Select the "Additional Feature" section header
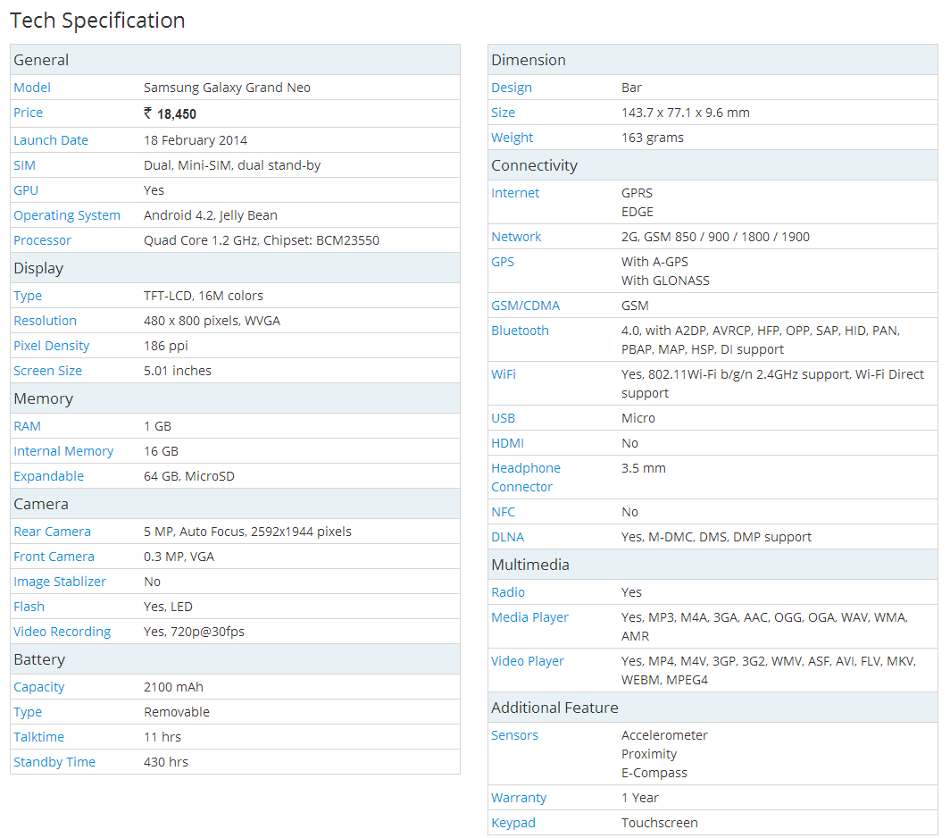Screen dimensions: 950x838 tap(555, 708)
